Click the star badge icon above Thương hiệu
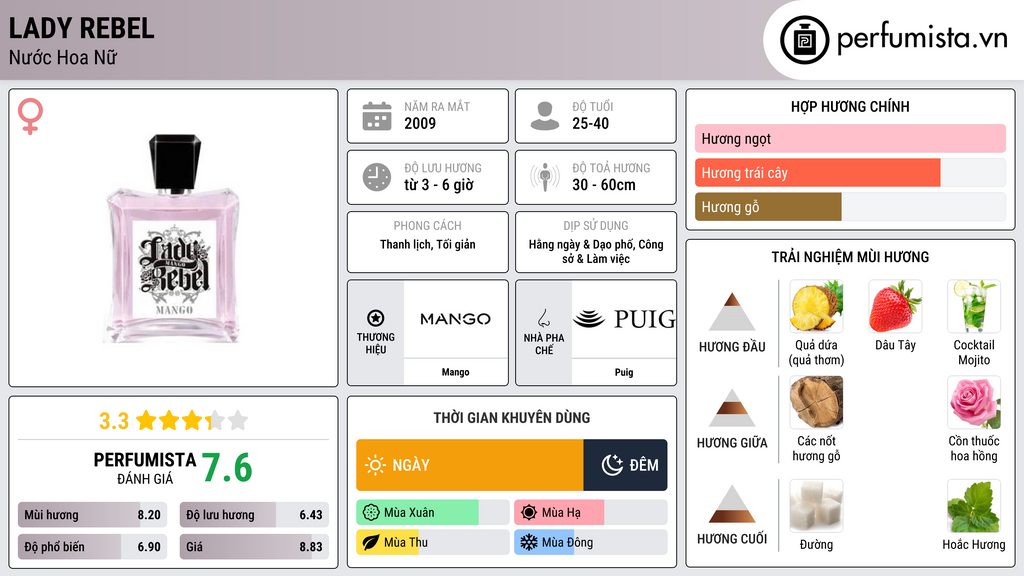This screenshot has width=1024, height=576. [x=376, y=318]
